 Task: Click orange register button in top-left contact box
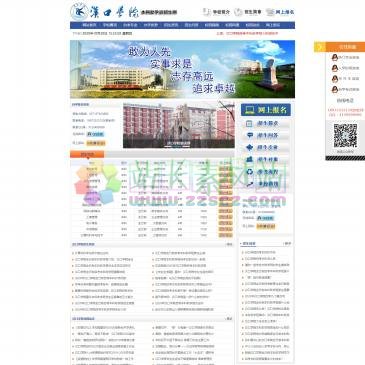[96, 143]
